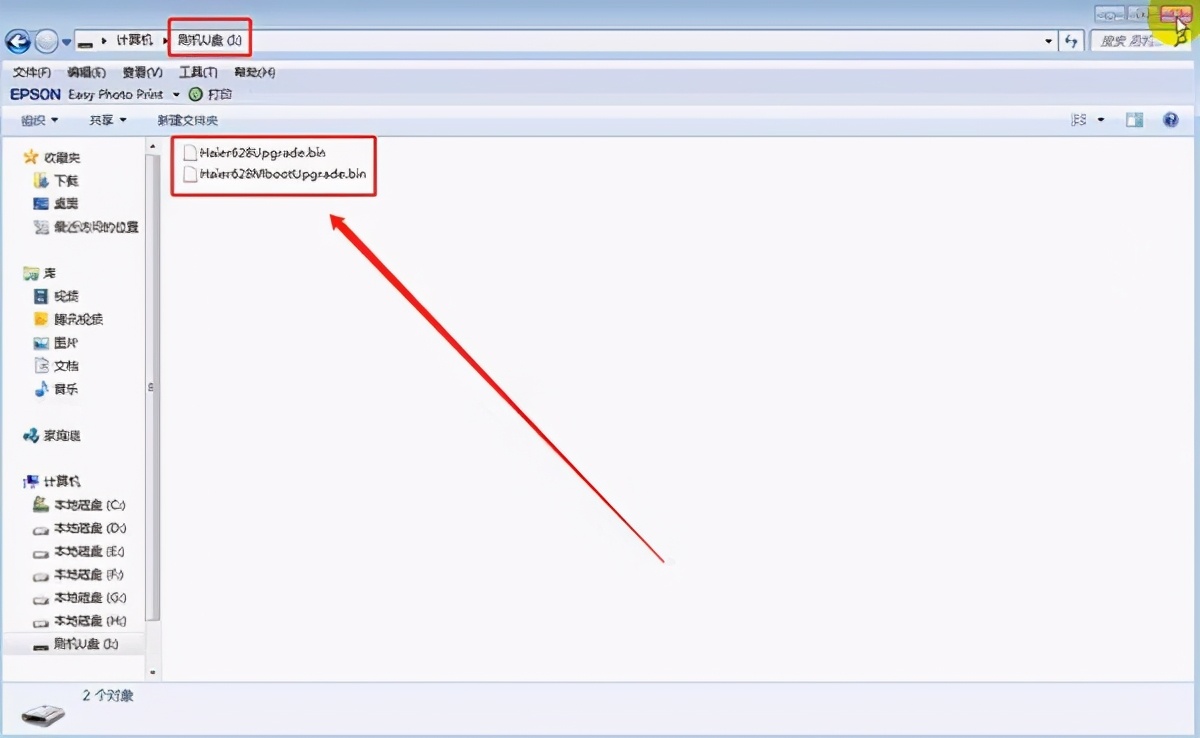The width and height of the screenshot is (1200, 738).
Task: Open the view options dropdown arrow
Action: pos(1101,120)
